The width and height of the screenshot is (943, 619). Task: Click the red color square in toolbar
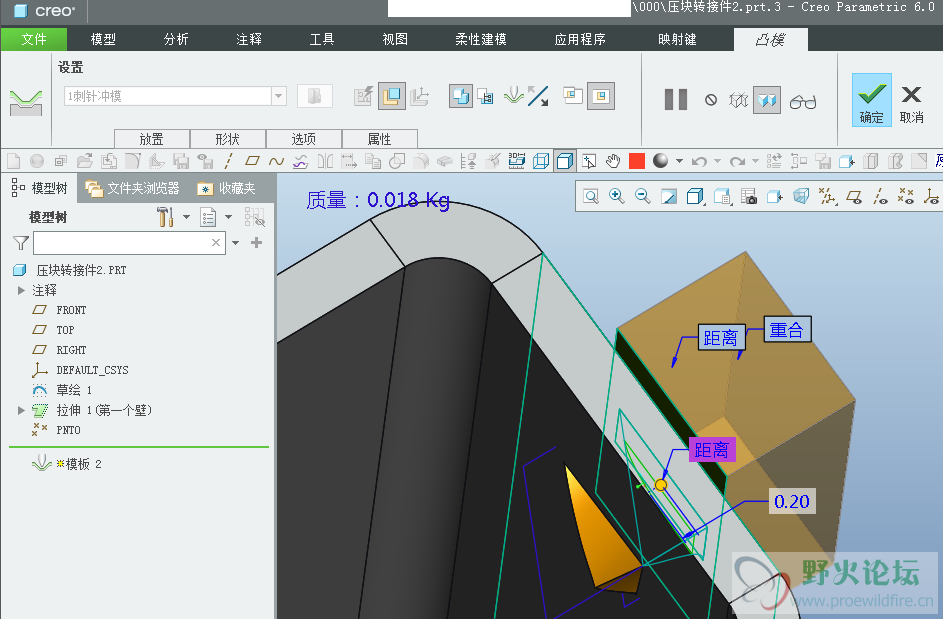point(636,161)
